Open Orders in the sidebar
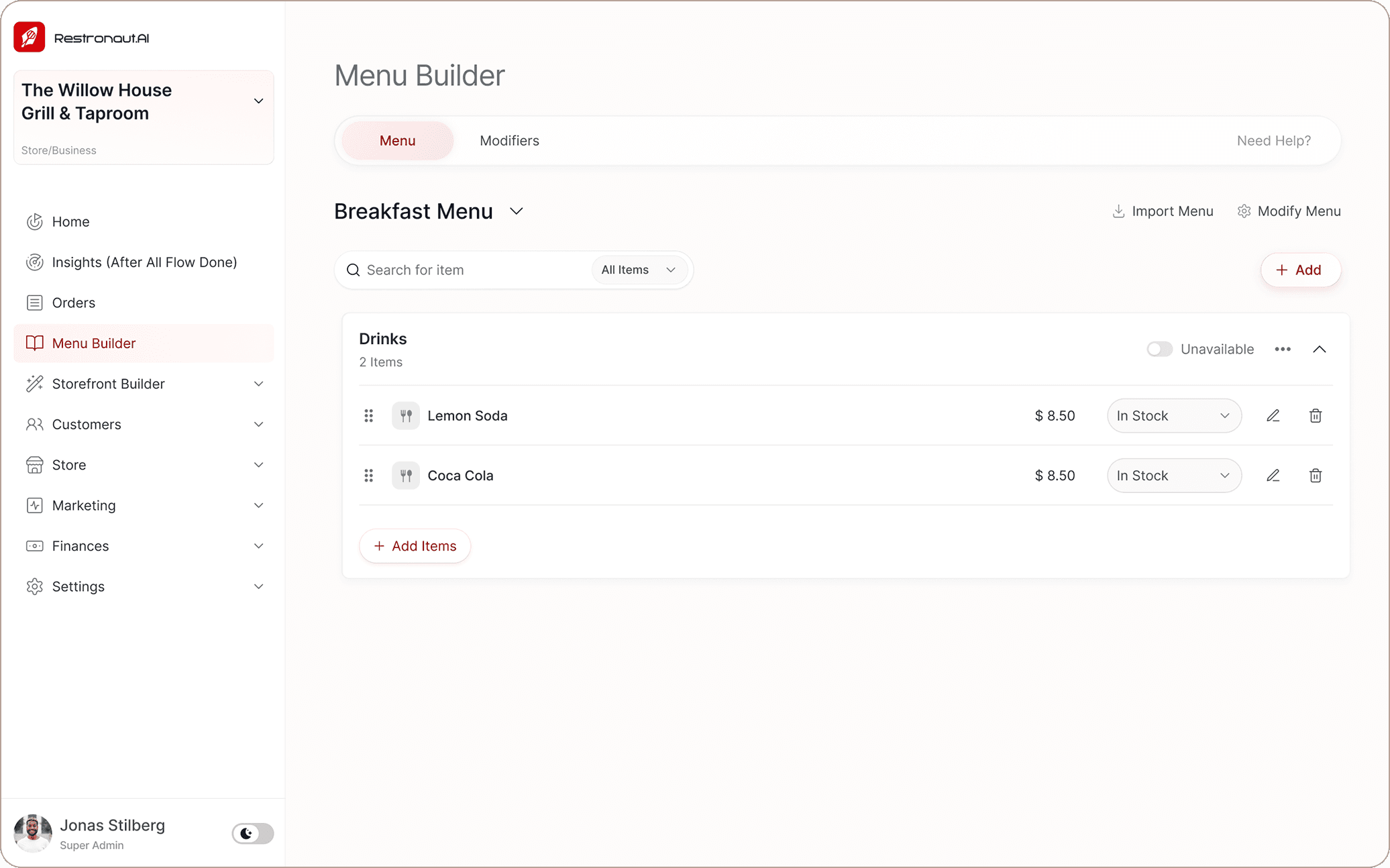The width and height of the screenshot is (1390, 868). pos(74,303)
